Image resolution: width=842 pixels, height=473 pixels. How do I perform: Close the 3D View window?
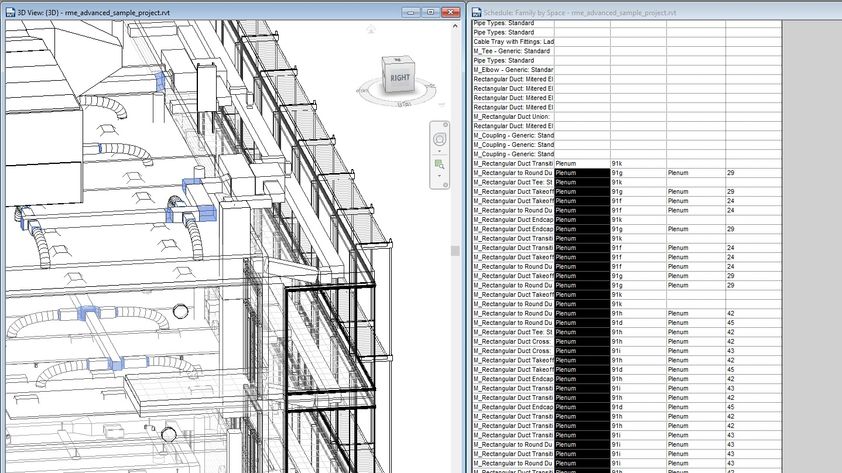coord(451,12)
